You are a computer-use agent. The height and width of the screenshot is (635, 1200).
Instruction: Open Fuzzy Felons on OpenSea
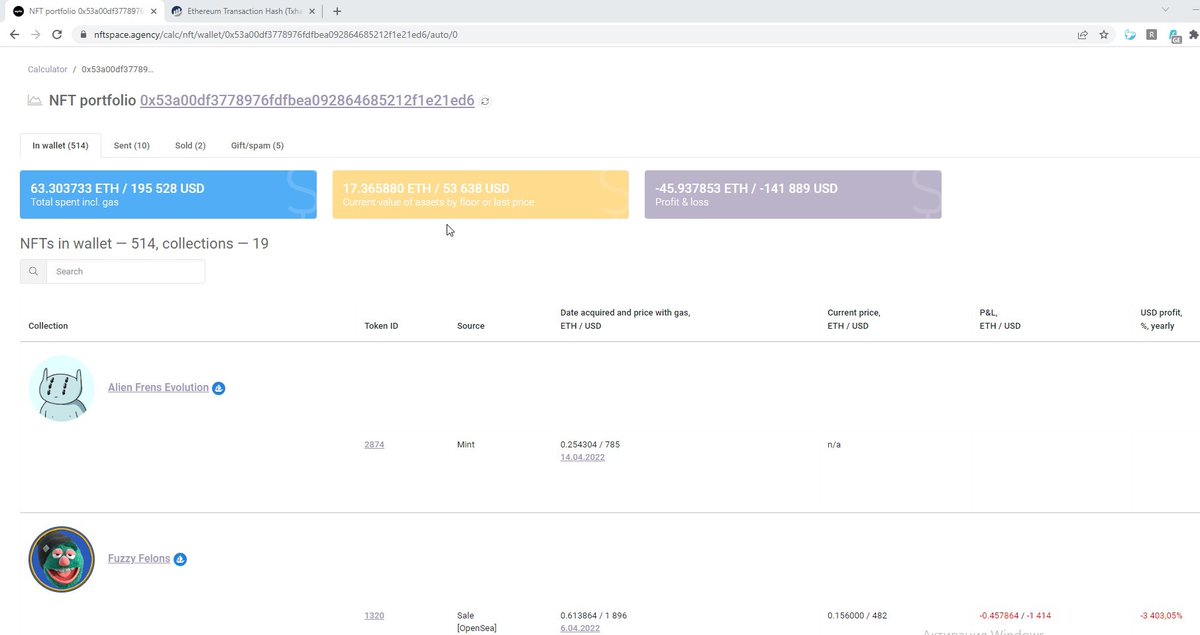tap(180, 559)
